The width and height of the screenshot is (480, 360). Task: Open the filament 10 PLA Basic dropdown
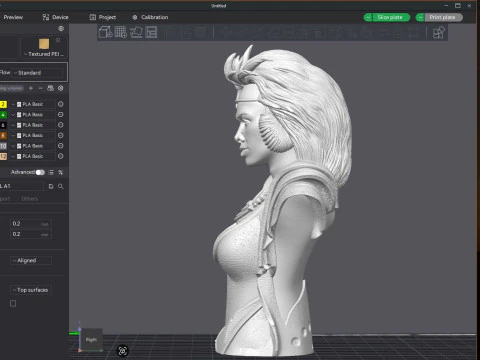coord(33,146)
